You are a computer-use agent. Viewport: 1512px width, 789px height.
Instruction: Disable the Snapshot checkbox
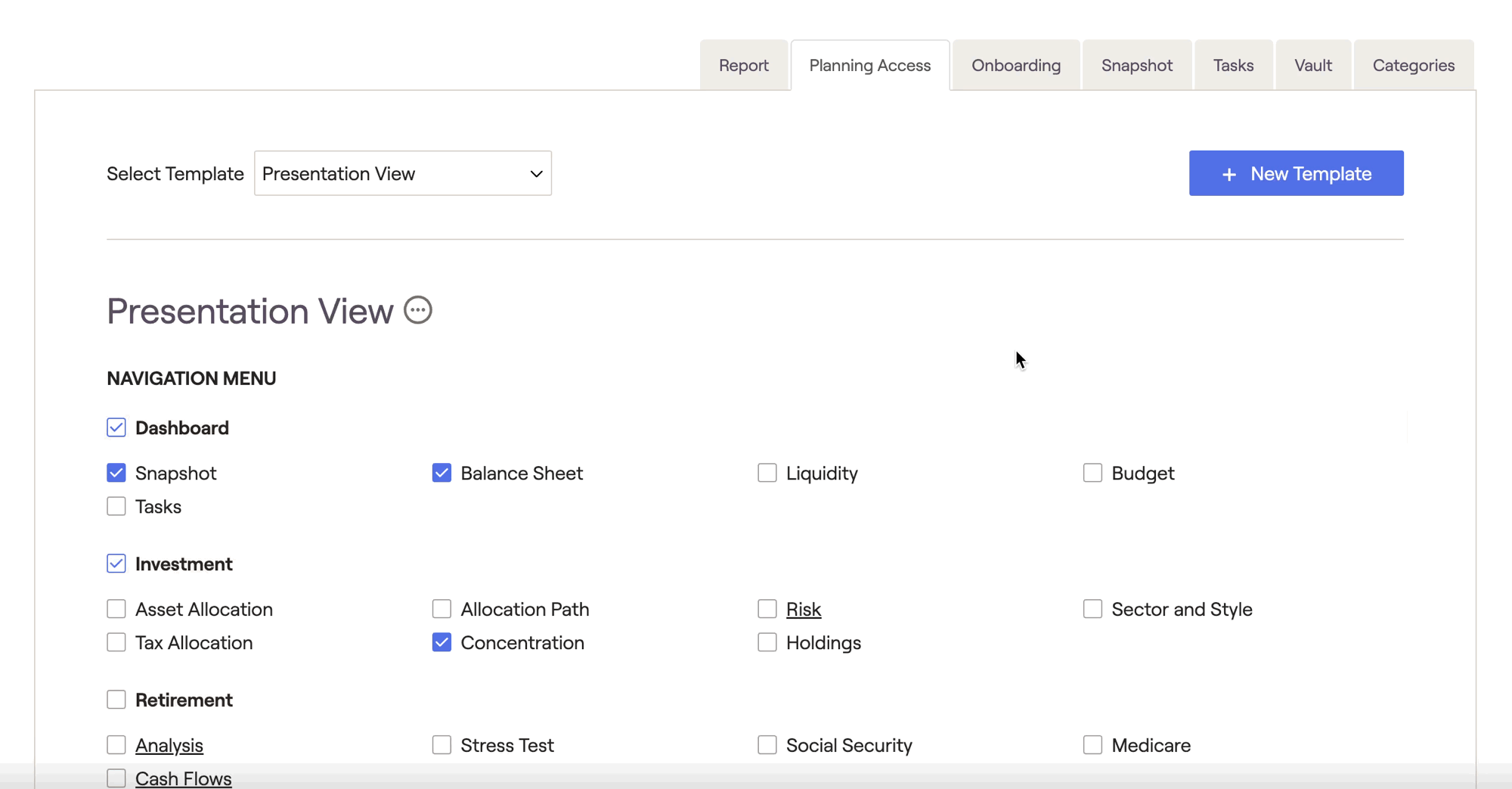tap(116, 474)
